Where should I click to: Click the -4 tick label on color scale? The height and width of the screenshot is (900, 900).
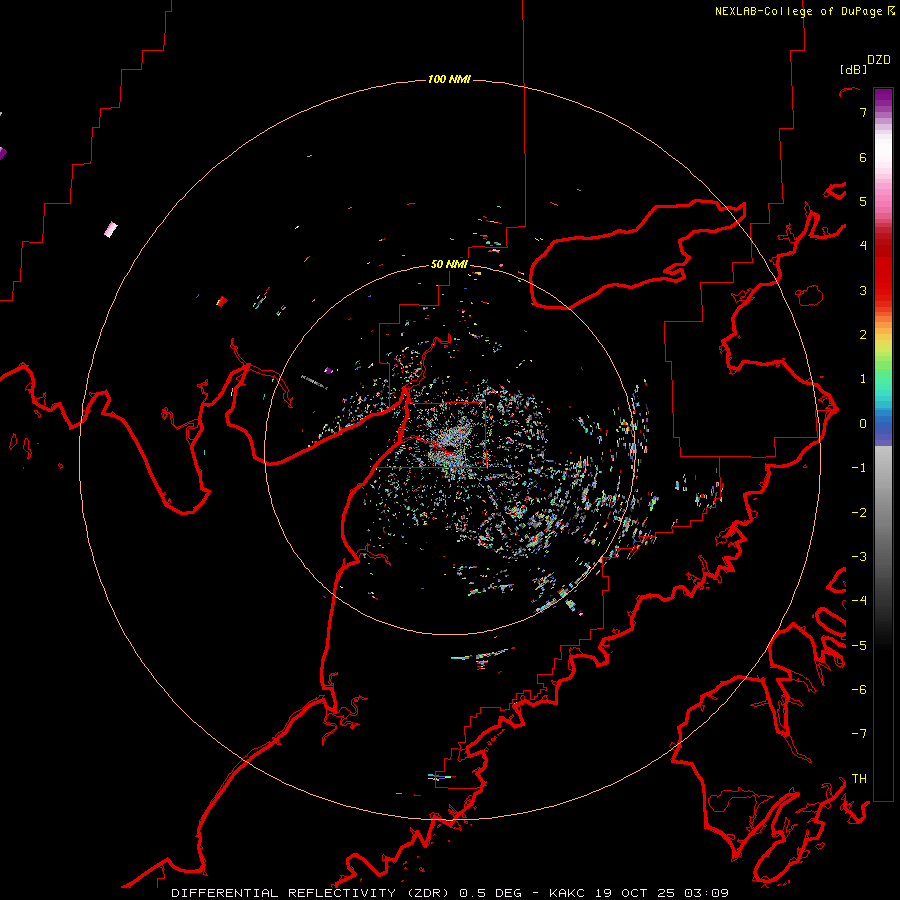(x=859, y=601)
